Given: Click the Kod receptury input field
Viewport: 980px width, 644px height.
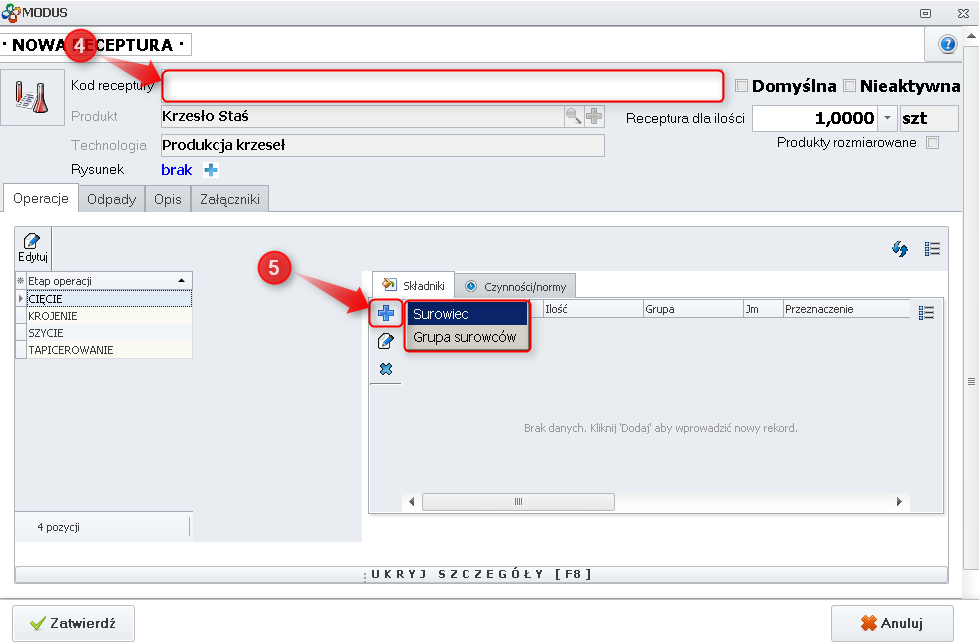Looking at the screenshot, I should click(442, 86).
